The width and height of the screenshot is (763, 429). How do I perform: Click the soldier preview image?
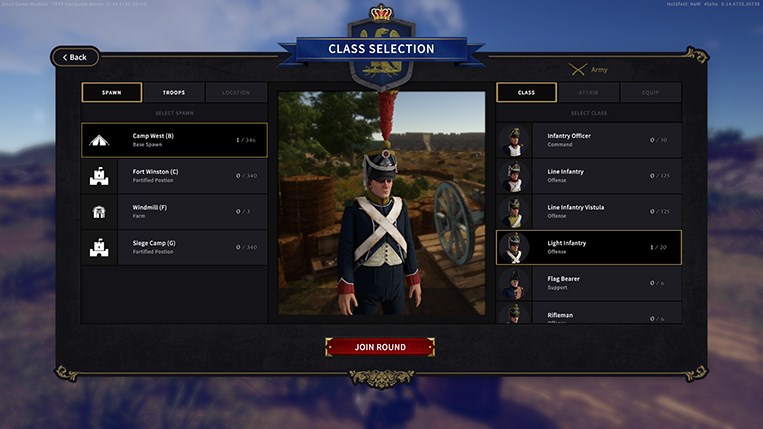[382, 203]
